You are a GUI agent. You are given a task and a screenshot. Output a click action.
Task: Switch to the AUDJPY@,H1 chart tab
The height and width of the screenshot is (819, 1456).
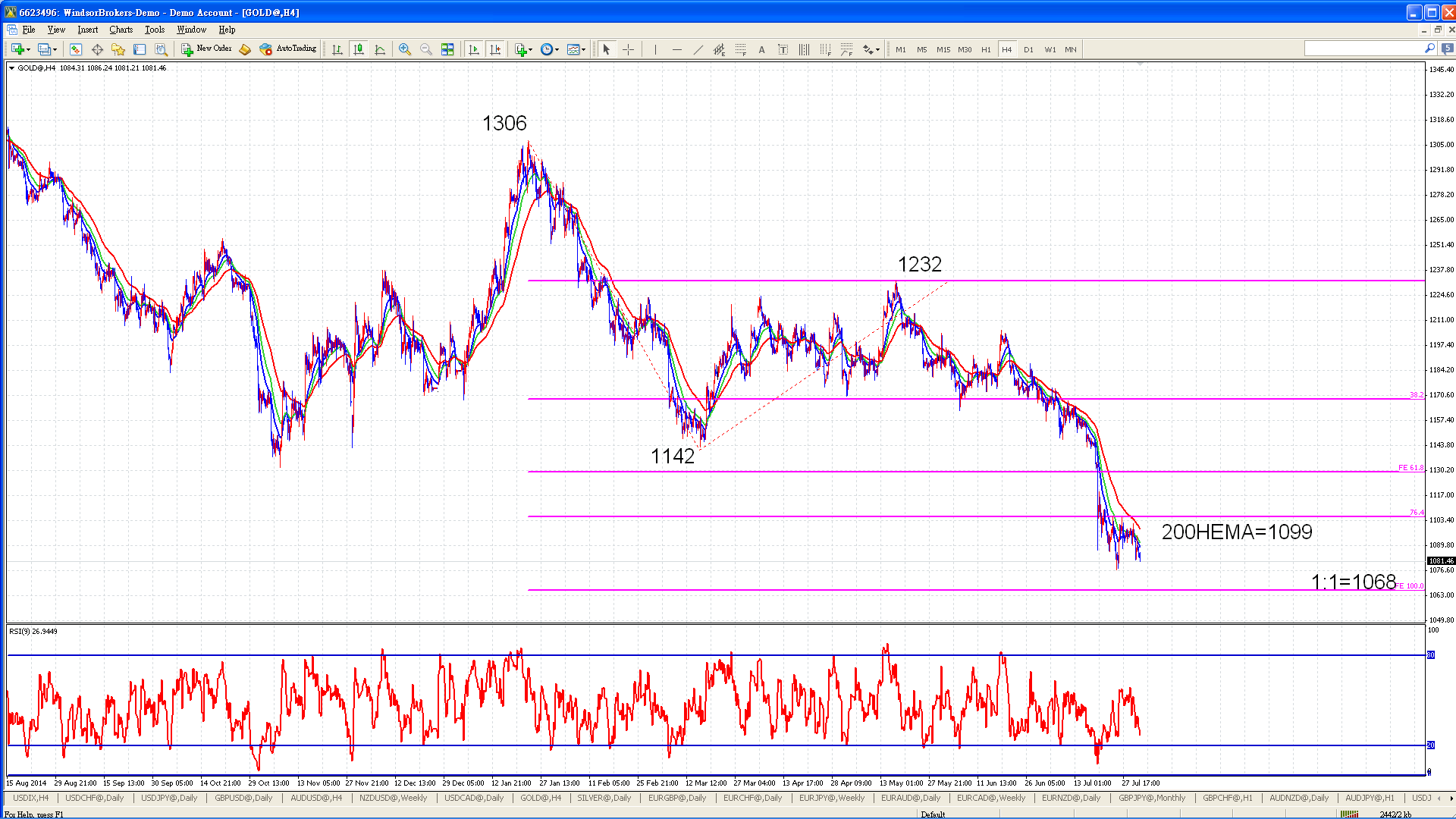(x=1370, y=798)
